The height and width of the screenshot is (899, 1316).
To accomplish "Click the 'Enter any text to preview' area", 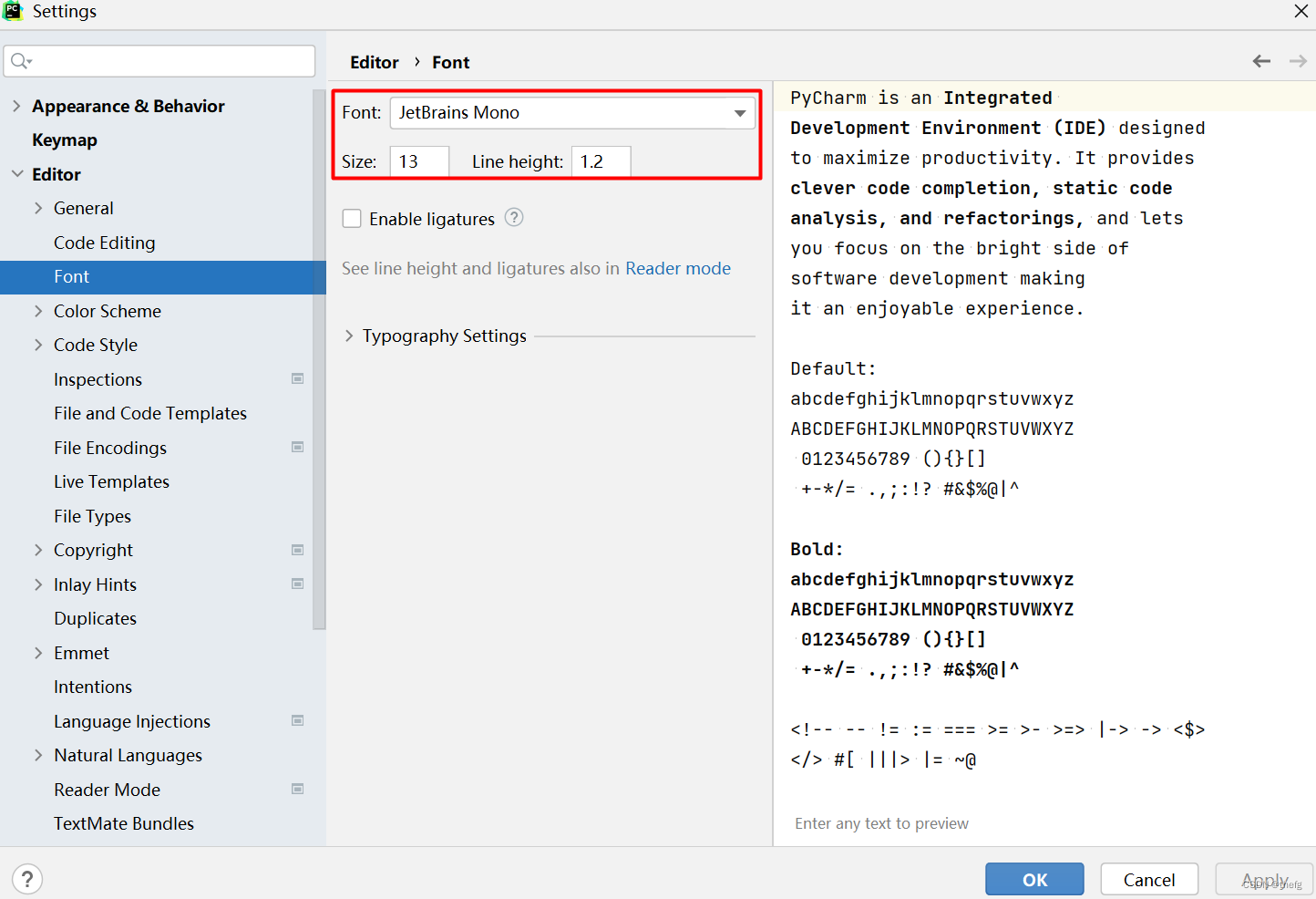I will (x=881, y=823).
